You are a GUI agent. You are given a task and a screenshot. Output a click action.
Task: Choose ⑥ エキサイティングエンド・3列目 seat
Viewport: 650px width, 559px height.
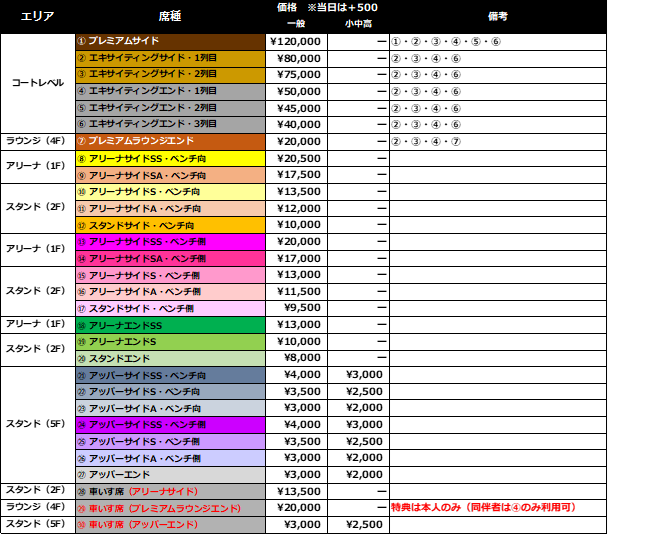tap(170, 125)
